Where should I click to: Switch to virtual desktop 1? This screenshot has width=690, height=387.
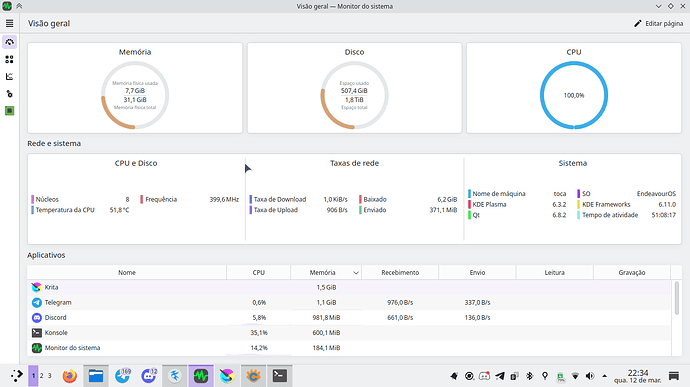point(33,376)
